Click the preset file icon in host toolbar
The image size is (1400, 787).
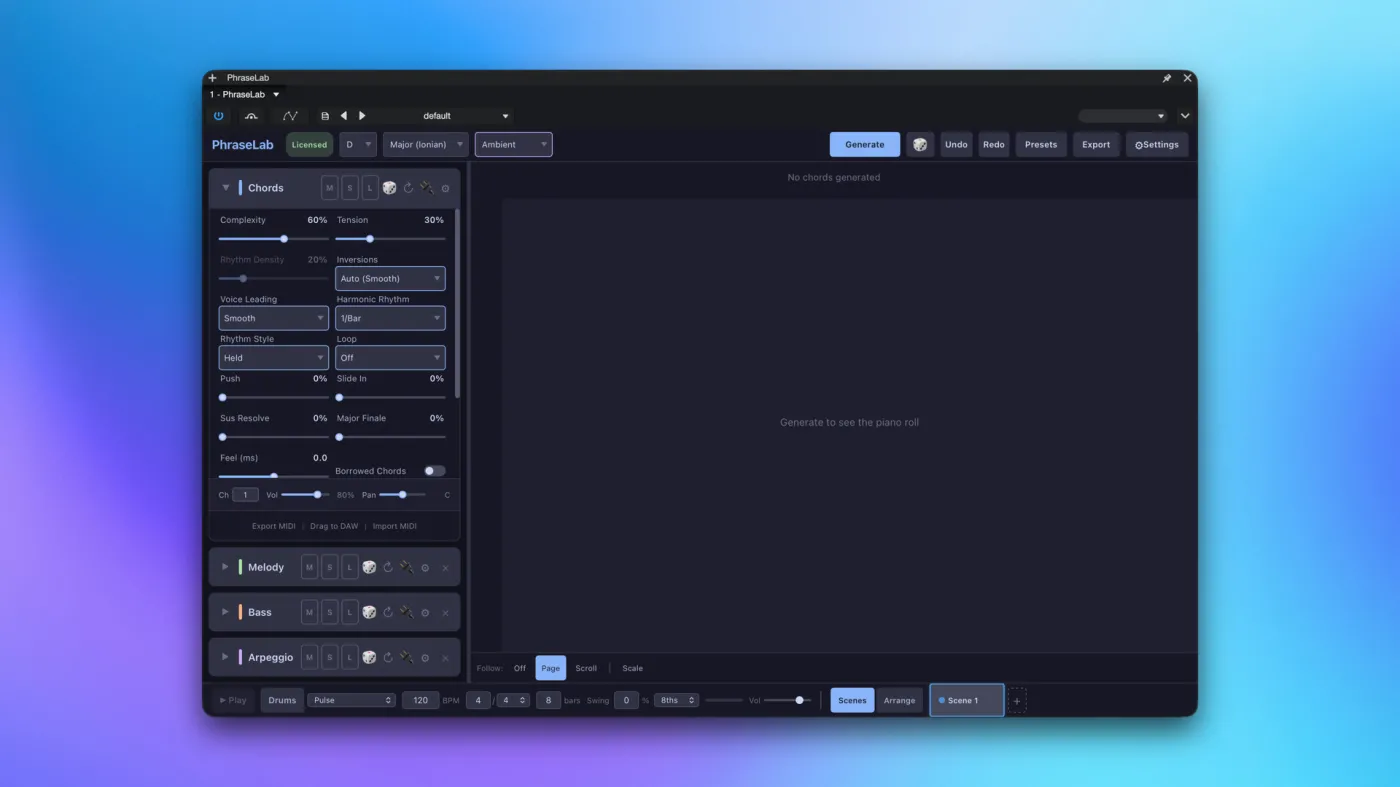[325, 116]
